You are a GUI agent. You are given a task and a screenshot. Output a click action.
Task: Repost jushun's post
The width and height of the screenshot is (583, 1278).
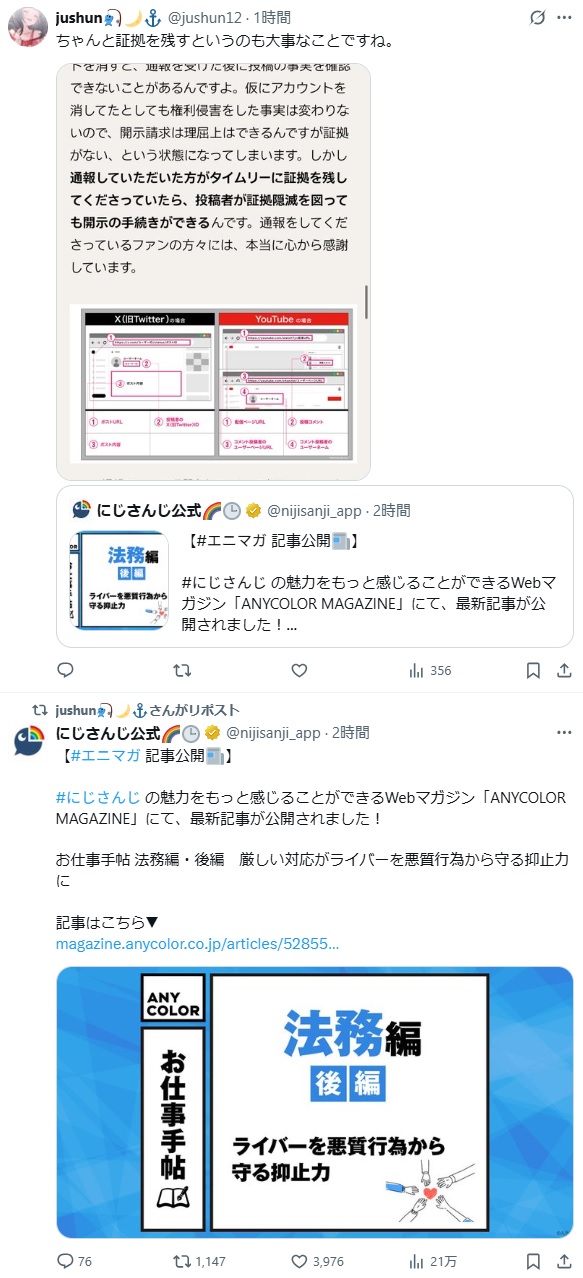click(182, 670)
